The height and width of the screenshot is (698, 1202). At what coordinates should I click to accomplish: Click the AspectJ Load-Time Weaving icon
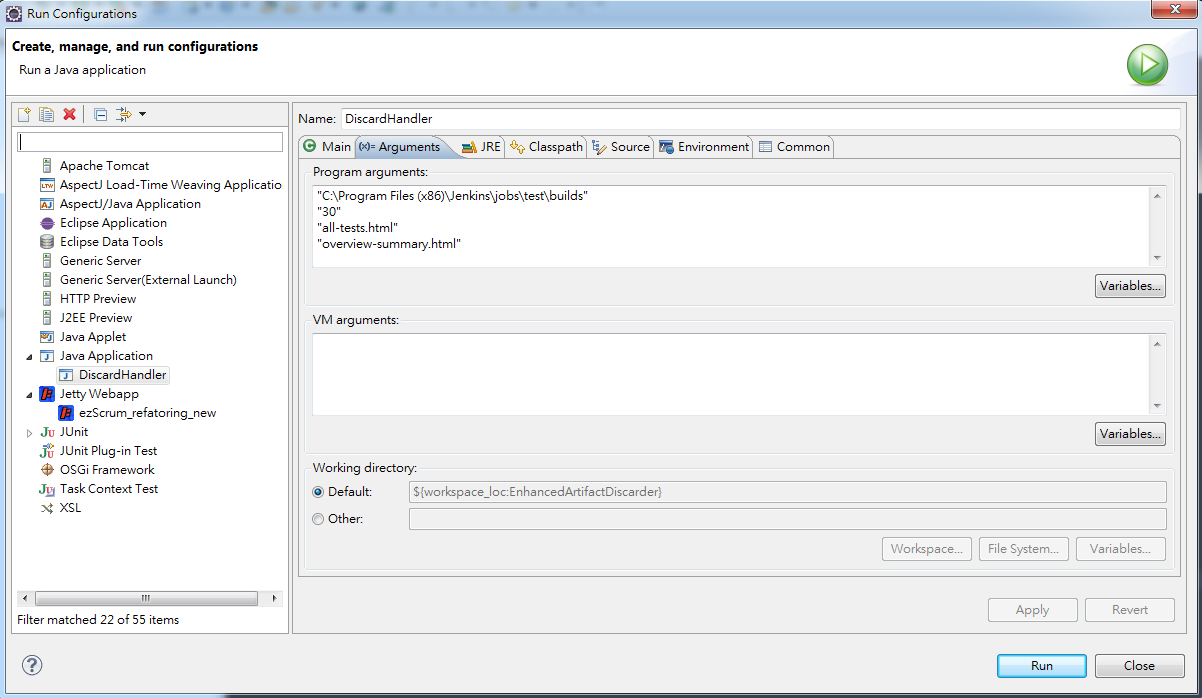47,185
